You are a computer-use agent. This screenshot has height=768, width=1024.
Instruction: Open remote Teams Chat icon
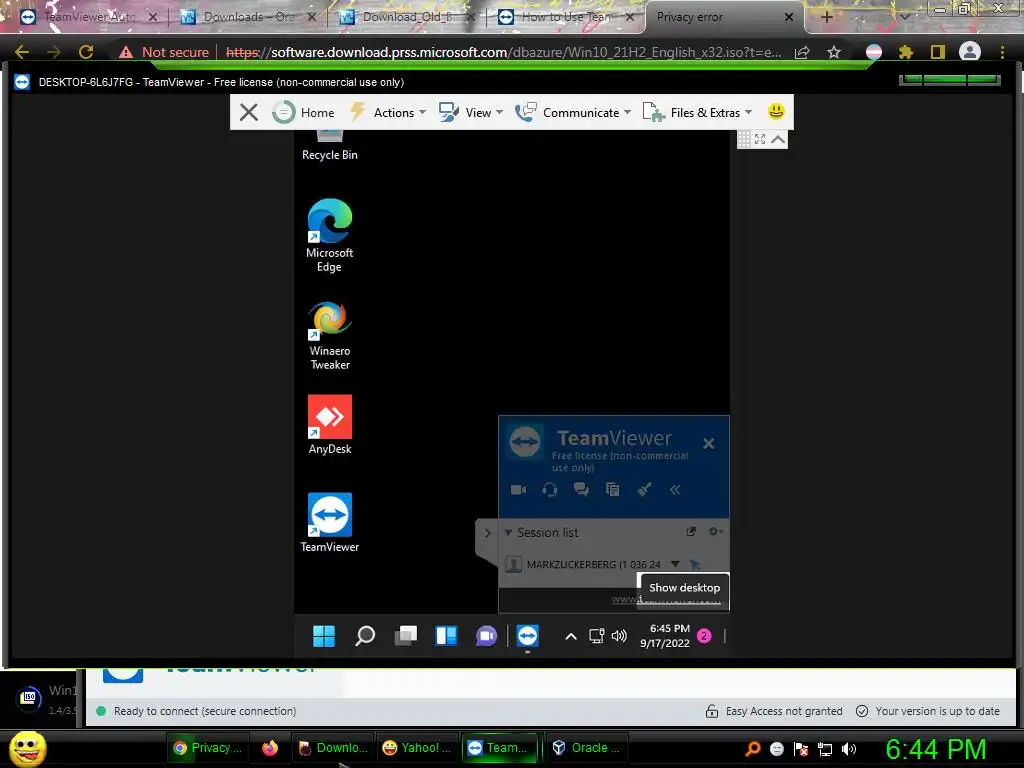pos(487,635)
